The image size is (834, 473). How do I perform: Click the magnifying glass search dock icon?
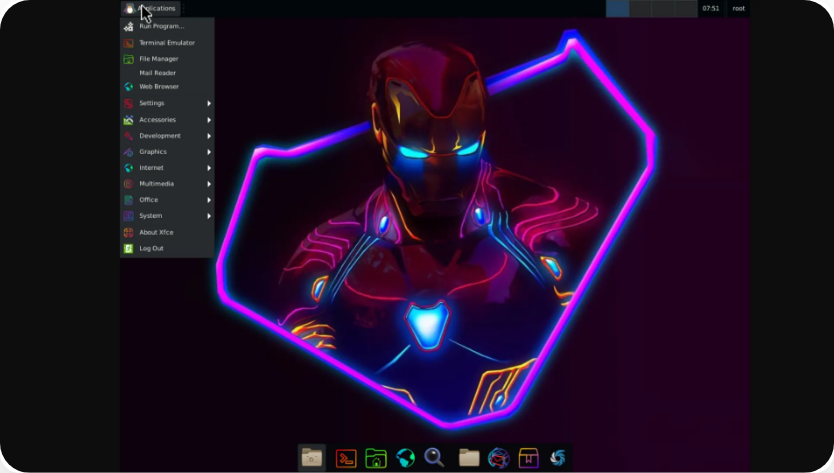[x=434, y=458]
